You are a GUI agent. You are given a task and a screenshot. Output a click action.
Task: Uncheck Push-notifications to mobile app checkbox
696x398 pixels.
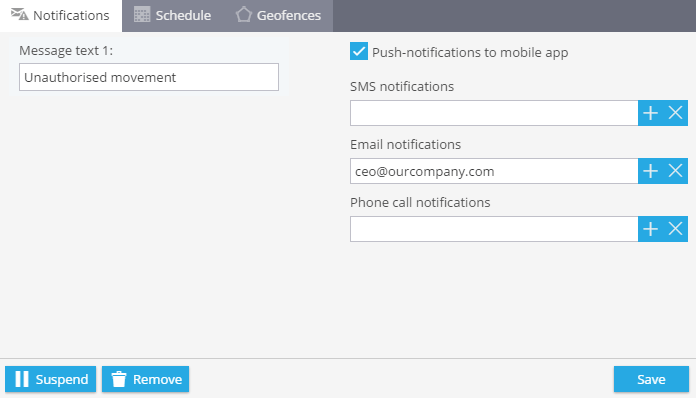point(359,51)
